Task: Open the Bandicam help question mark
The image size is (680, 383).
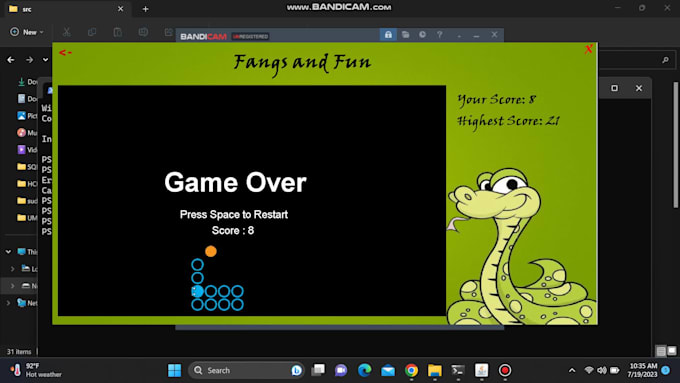Action: click(x=439, y=35)
